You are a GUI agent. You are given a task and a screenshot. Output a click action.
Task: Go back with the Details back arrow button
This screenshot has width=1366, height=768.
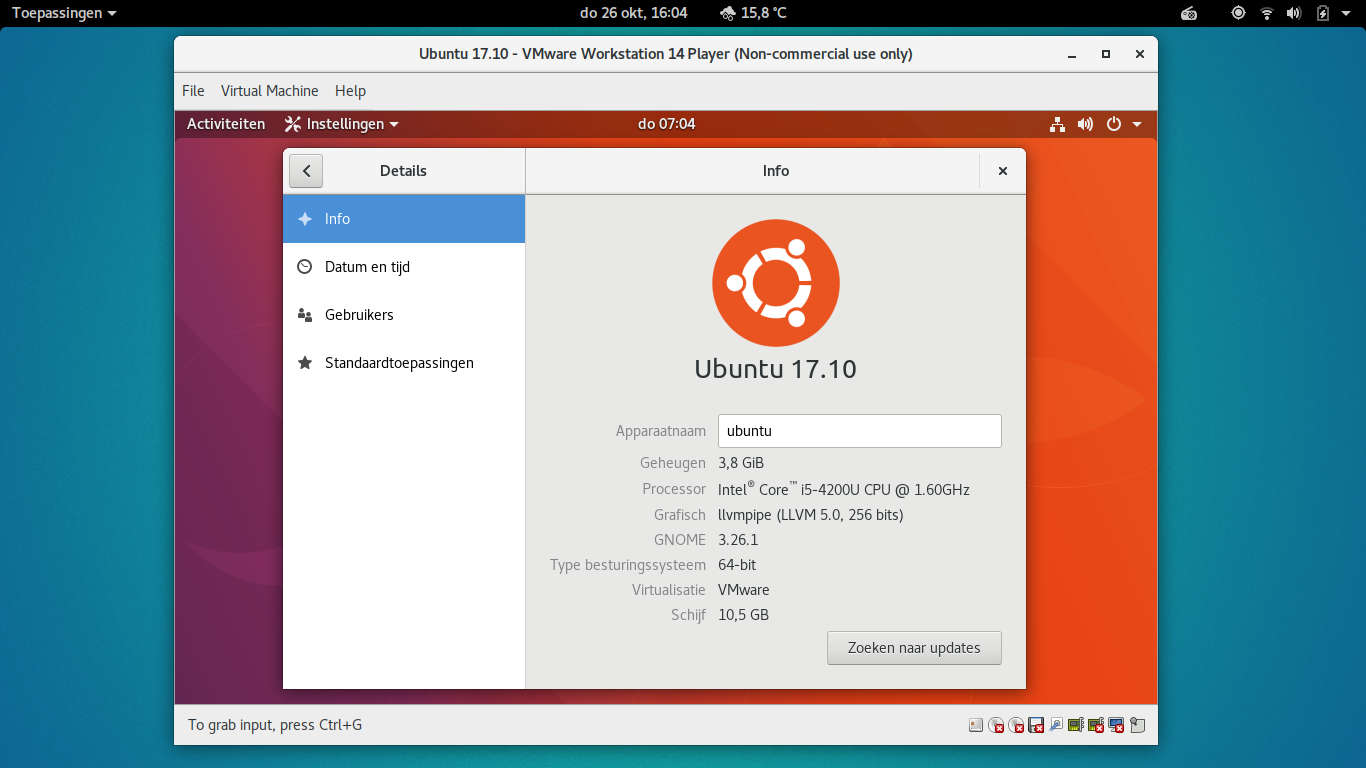(x=306, y=171)
